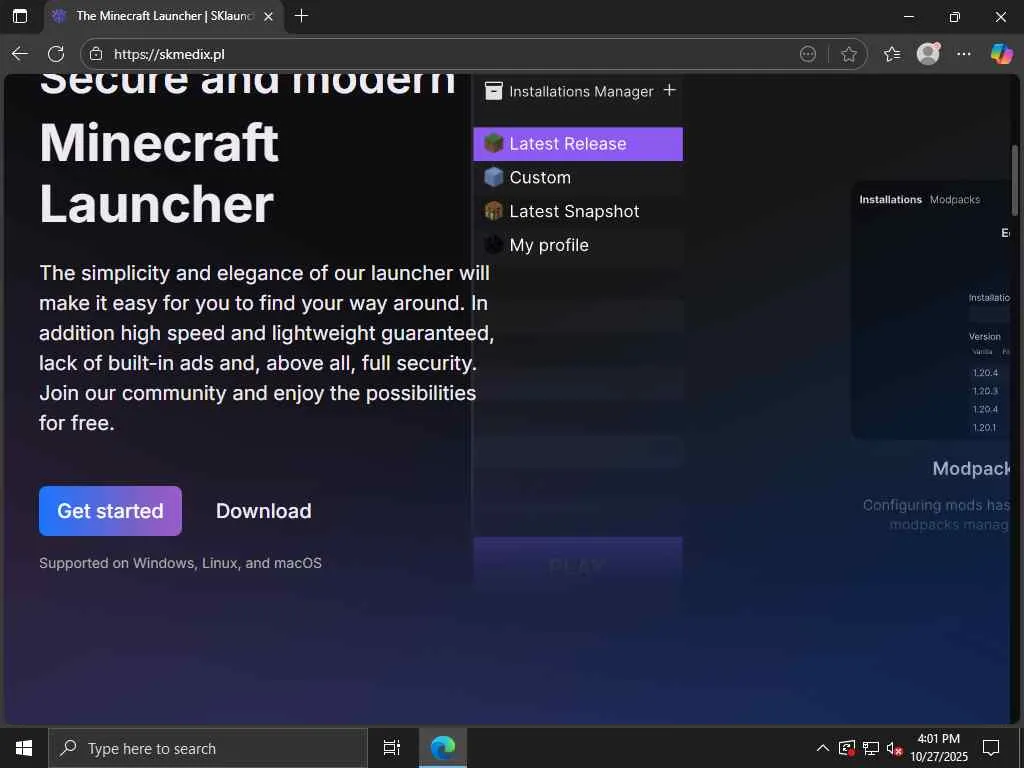Select version 1.20.3 in list
Viewport: 1024px width, 768px height.
tap(985, 391)
